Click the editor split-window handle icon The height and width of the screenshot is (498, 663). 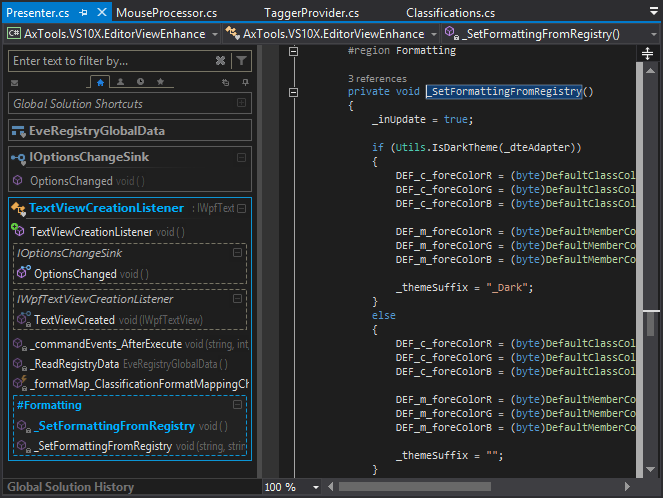(647, 54)
